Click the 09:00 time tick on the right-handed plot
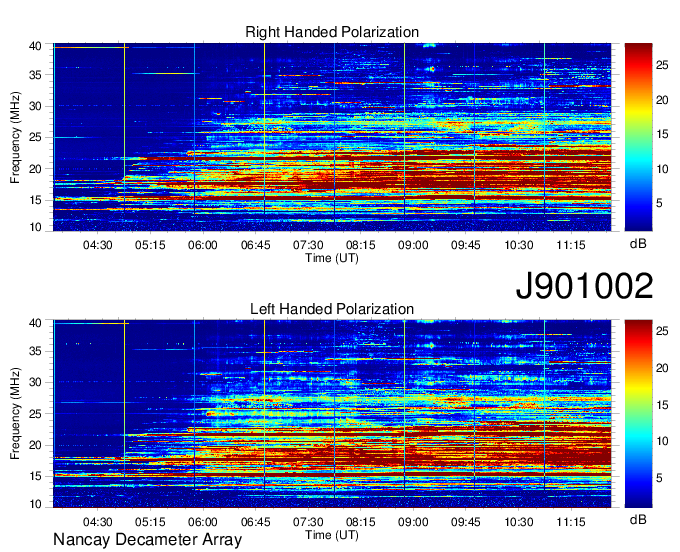 click(x=413, y=245)
